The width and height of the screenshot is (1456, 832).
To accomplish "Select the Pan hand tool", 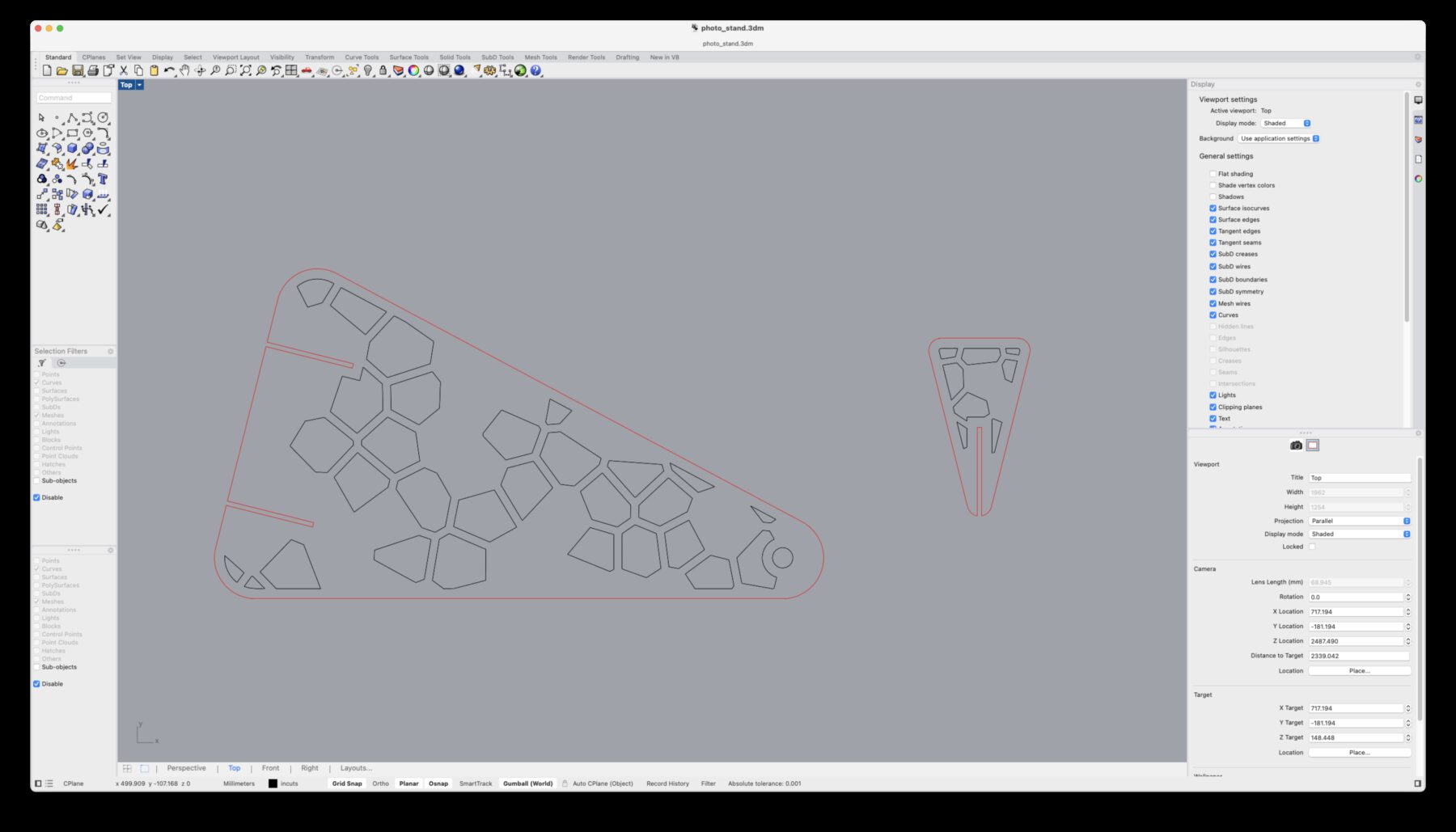I will [184, 71].
